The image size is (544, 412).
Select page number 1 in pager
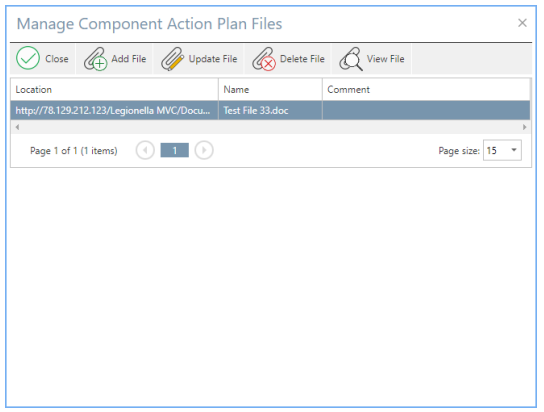click(175, 151)
